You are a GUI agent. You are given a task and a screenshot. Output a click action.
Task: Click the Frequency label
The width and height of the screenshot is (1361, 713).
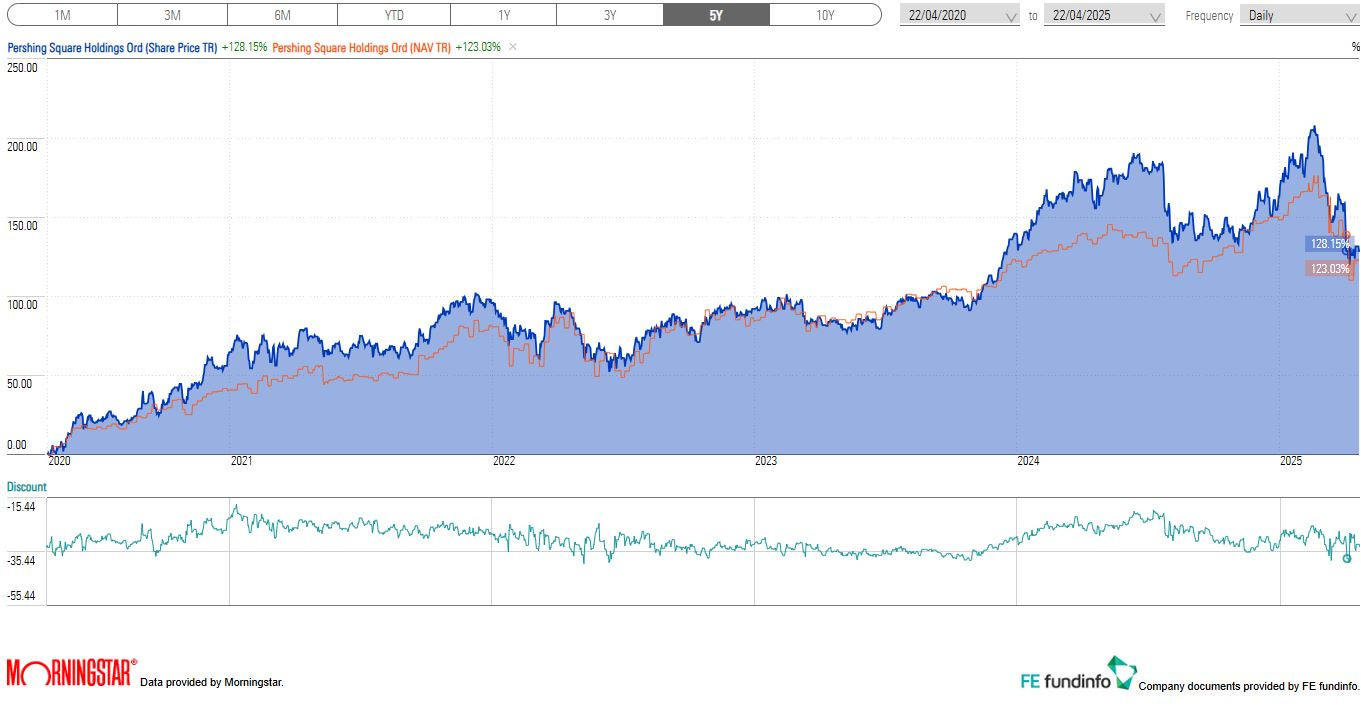(1208, 16)
